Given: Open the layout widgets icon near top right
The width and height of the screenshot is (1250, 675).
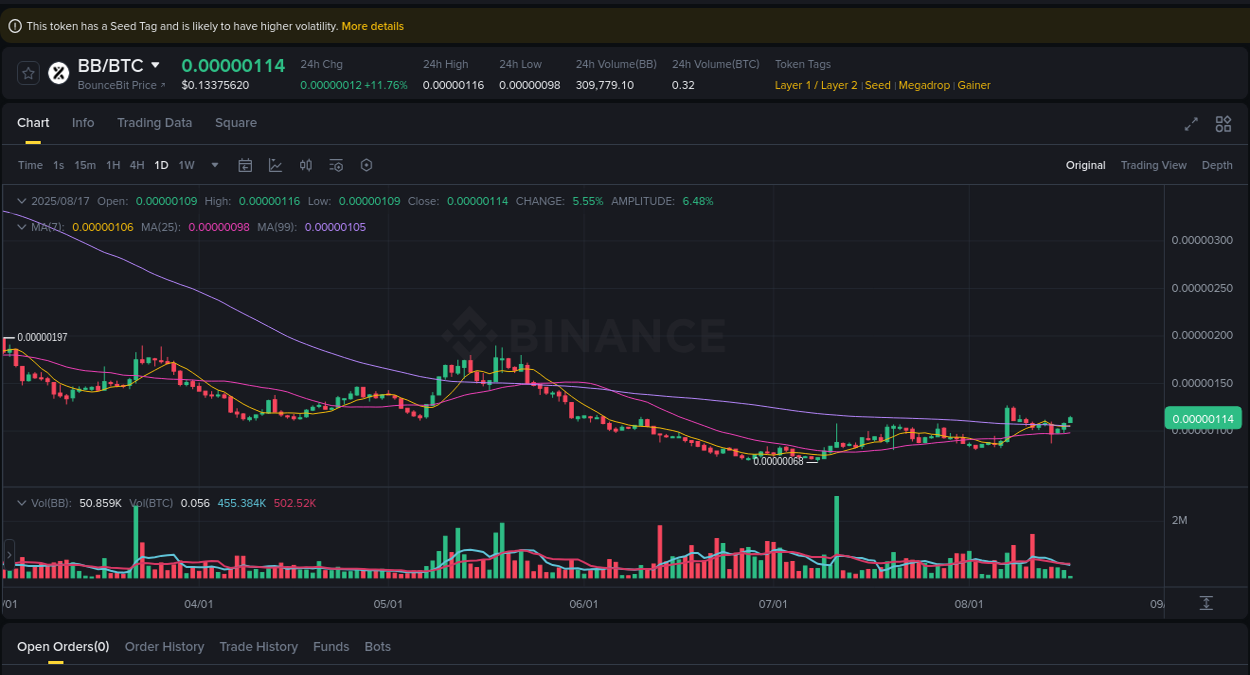Looking at the screenshot, I should tap(1223, 124).
